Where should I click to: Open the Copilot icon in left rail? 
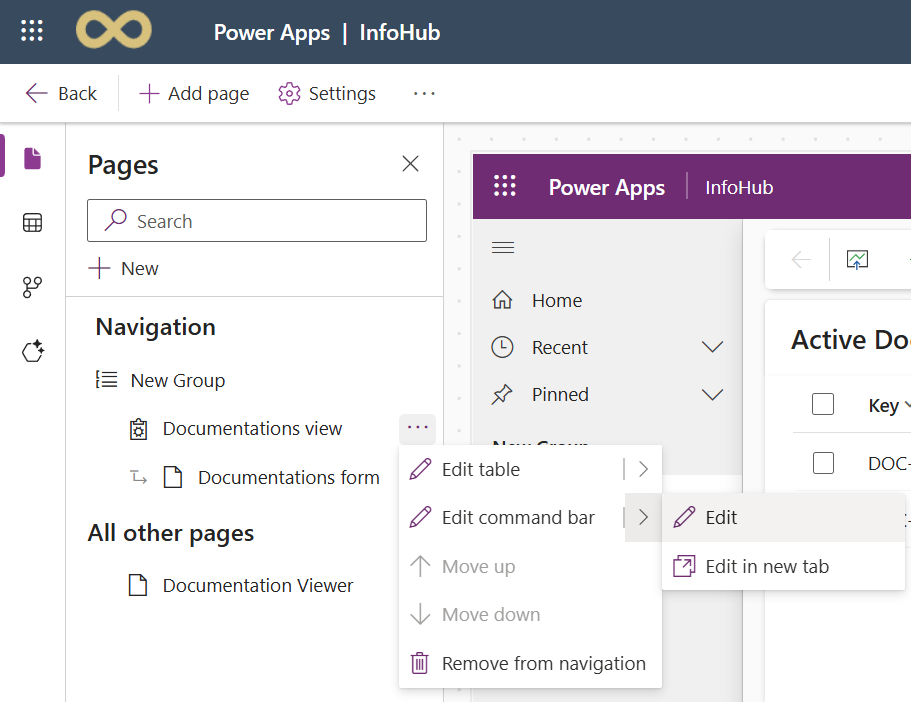[32, 352]
